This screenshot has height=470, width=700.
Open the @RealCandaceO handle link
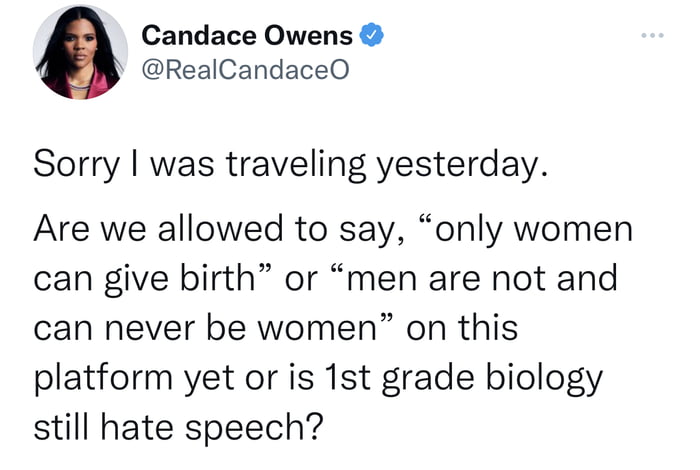pyautogui.click(x=245, y=70)
